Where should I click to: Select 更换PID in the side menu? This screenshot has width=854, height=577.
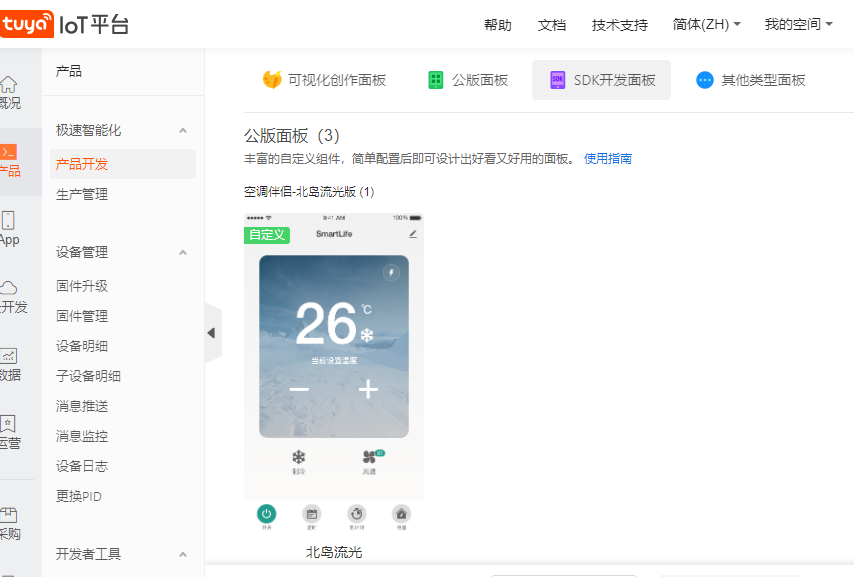pyautogui.click(x=79, y=496)
